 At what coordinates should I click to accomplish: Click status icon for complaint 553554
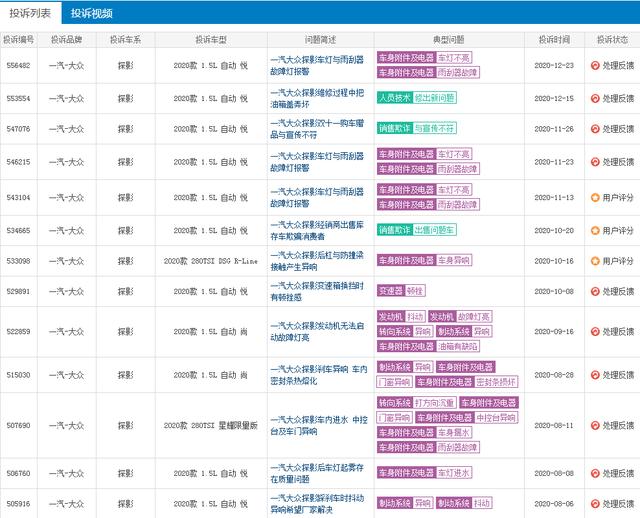595,98
